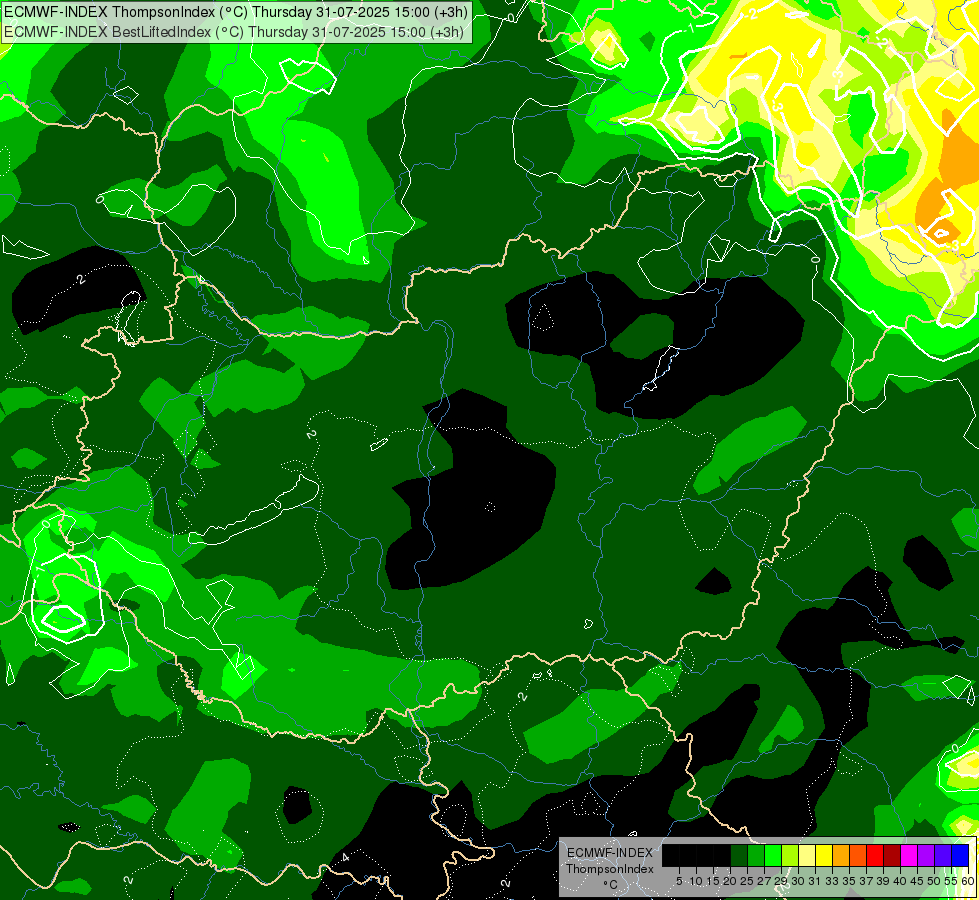Screen dimensions: 979x900
Task: Click the BestLiftedIndex title line at top
Action: (x=234, y=32)
